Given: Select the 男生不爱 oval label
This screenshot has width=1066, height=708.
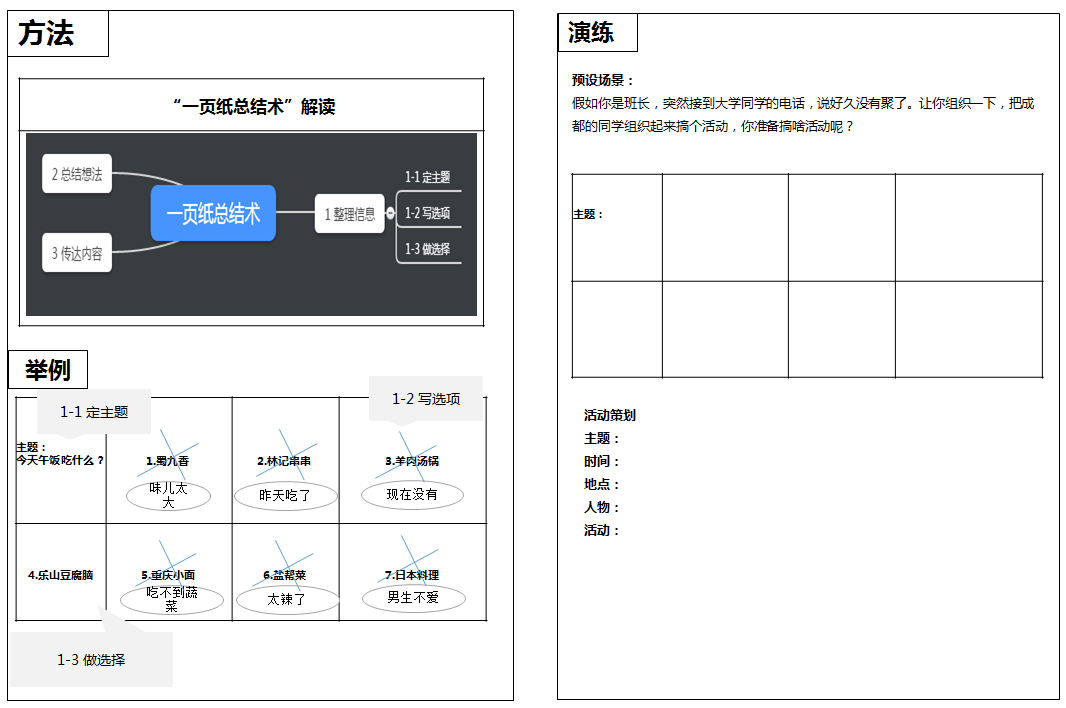Looking at the screenshot, I should click(x=413, y=597).
